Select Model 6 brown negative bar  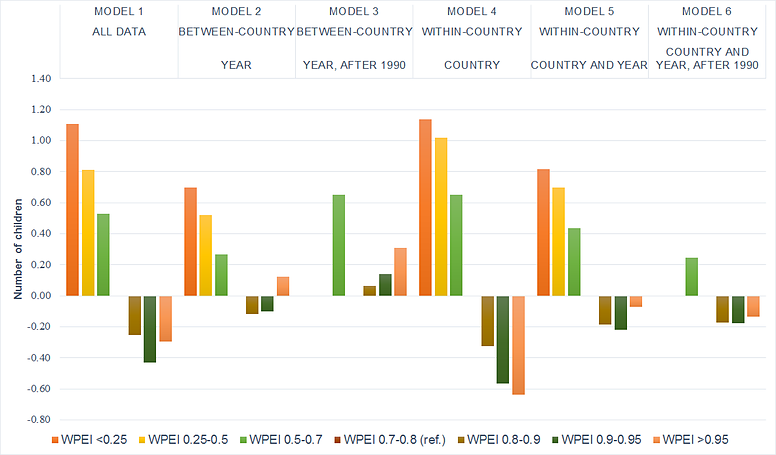(x=723, y=309)
